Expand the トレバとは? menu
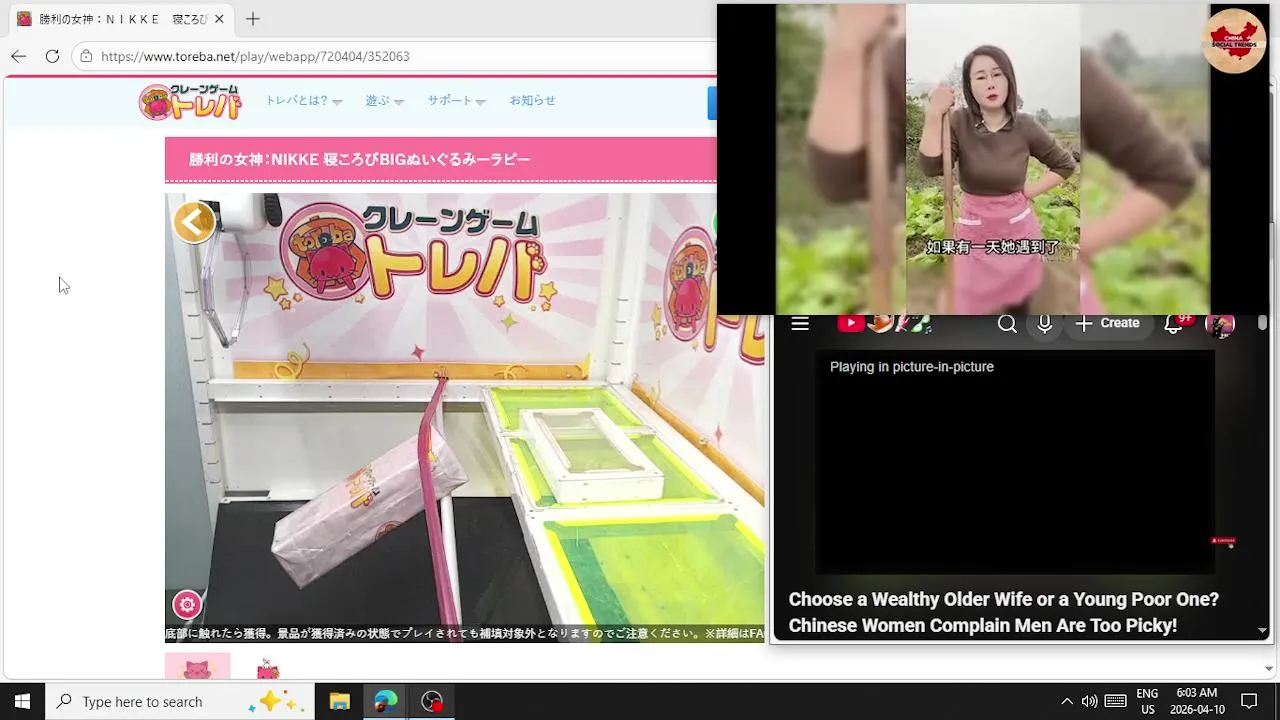 (303, 101)
